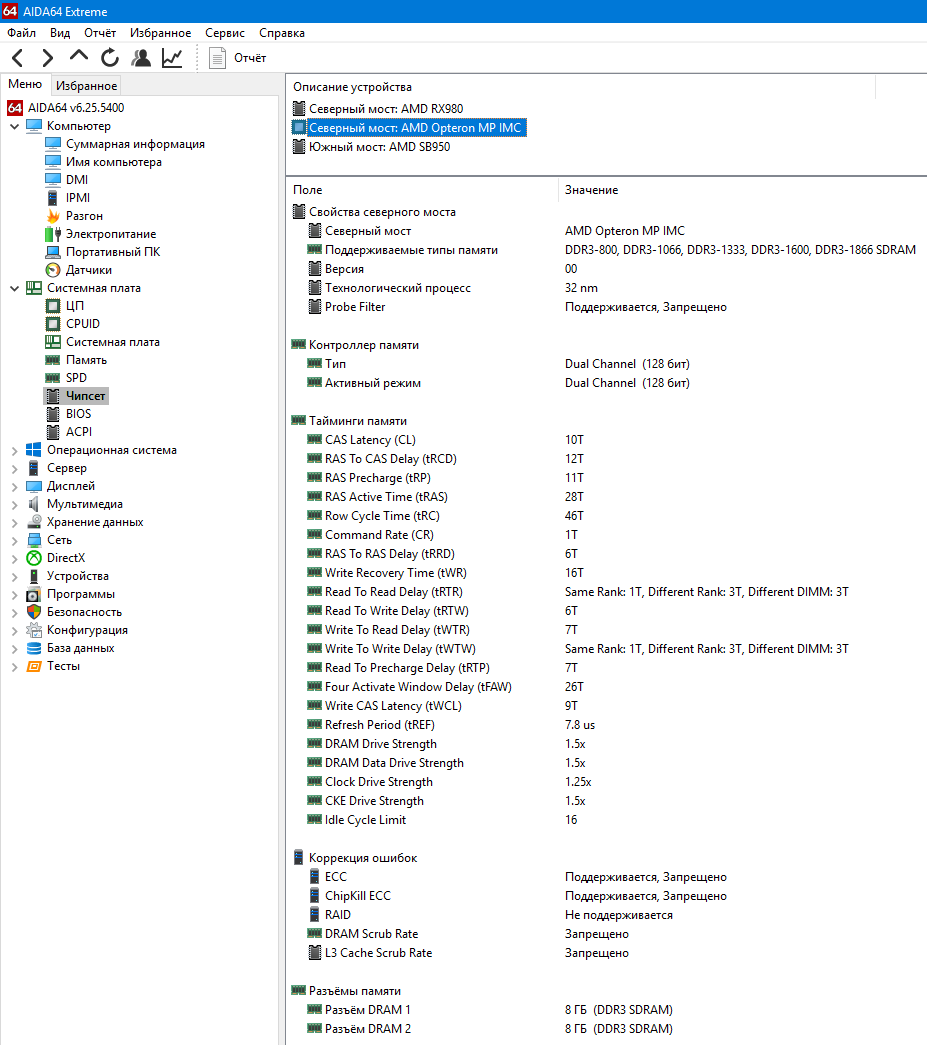Select the Безопасность shield icon

[x=34, y=612]
